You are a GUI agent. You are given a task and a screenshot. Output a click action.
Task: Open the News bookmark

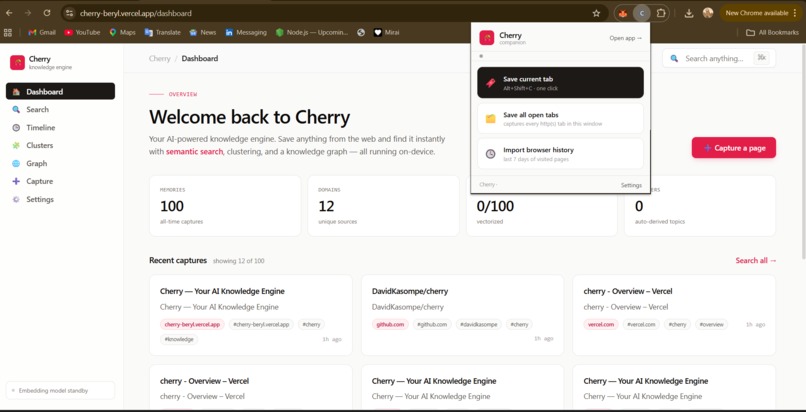click(203, 32)
